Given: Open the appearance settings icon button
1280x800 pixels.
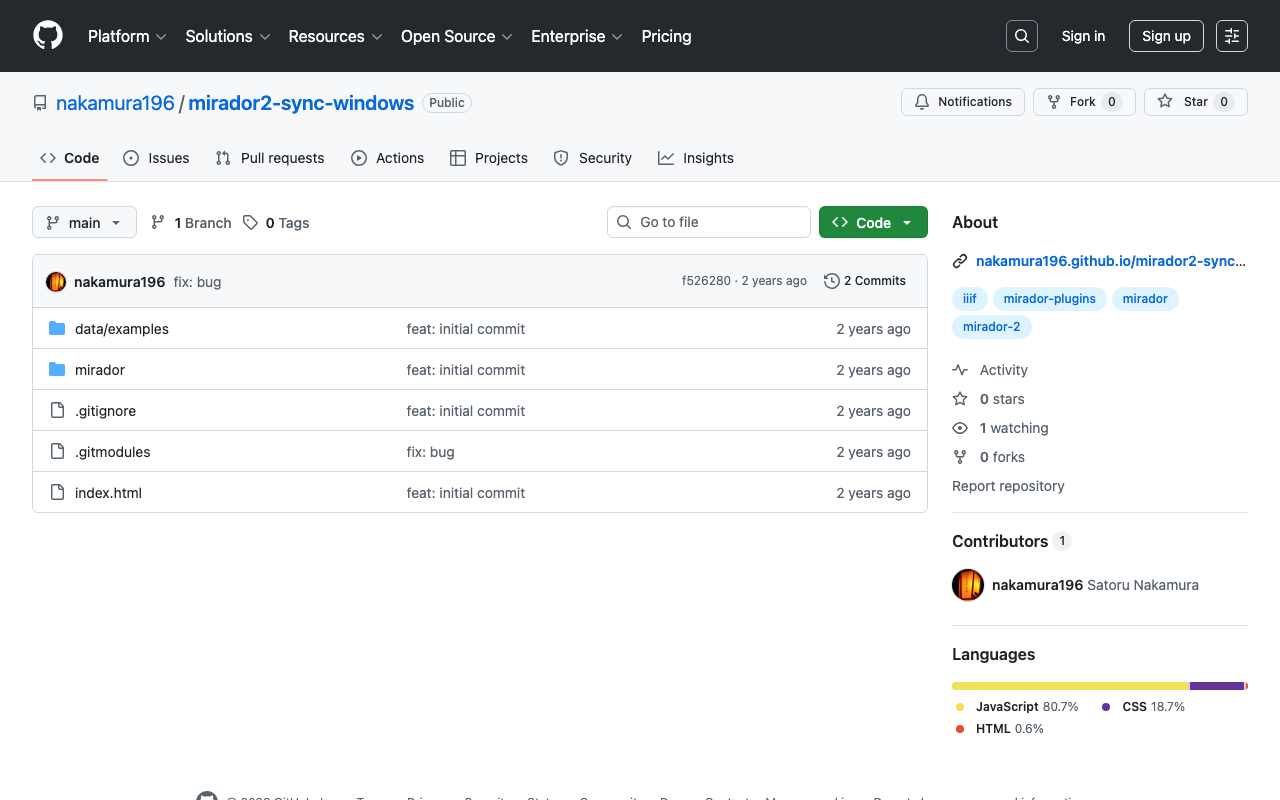Looking at the screenshot, I should (1232, 36).
